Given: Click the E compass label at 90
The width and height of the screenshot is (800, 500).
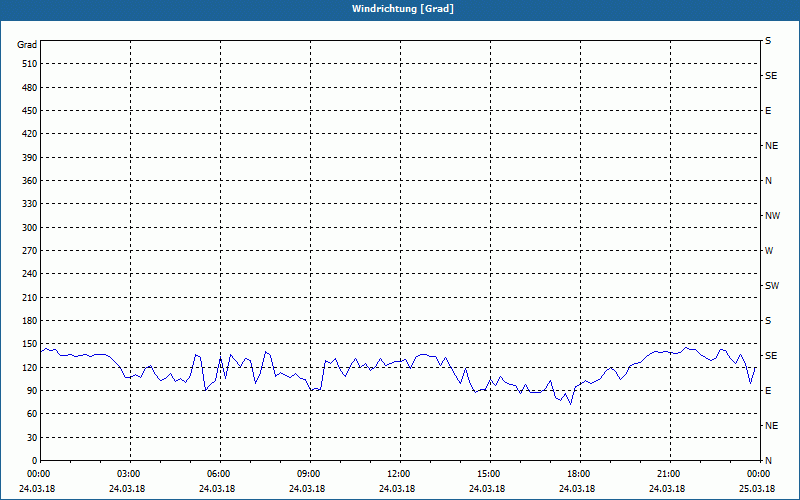Looking at the screenshot, I should [x=768, y=390].
